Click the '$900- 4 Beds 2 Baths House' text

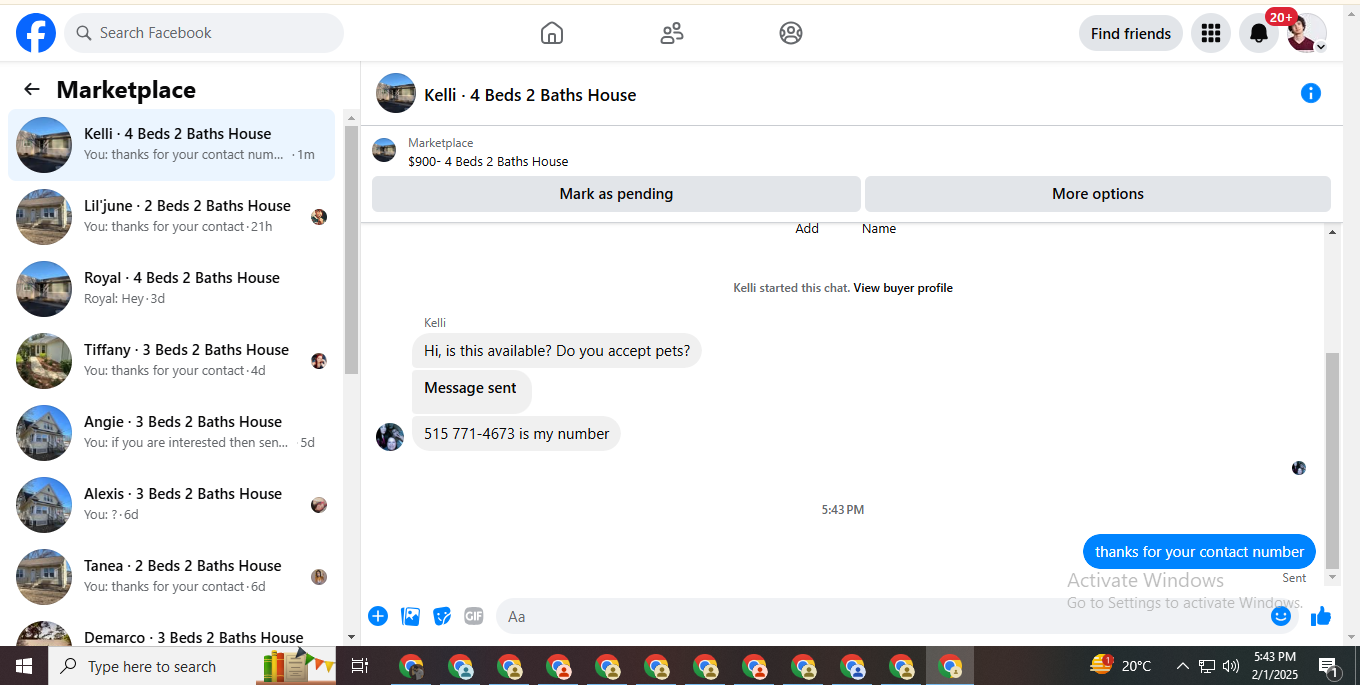point(488,161)
